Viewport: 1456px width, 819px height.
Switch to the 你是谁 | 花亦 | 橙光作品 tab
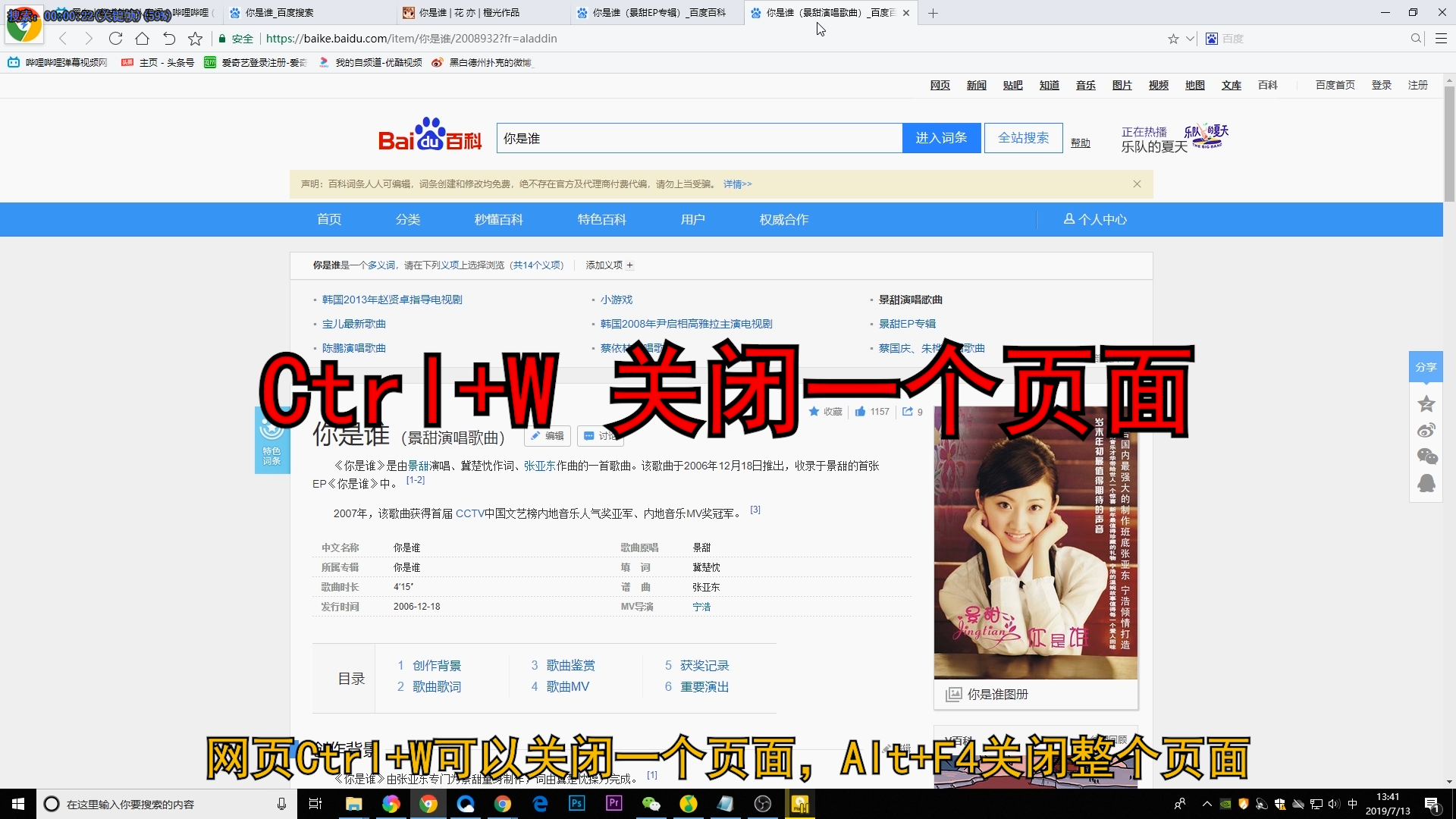[483, 13]
